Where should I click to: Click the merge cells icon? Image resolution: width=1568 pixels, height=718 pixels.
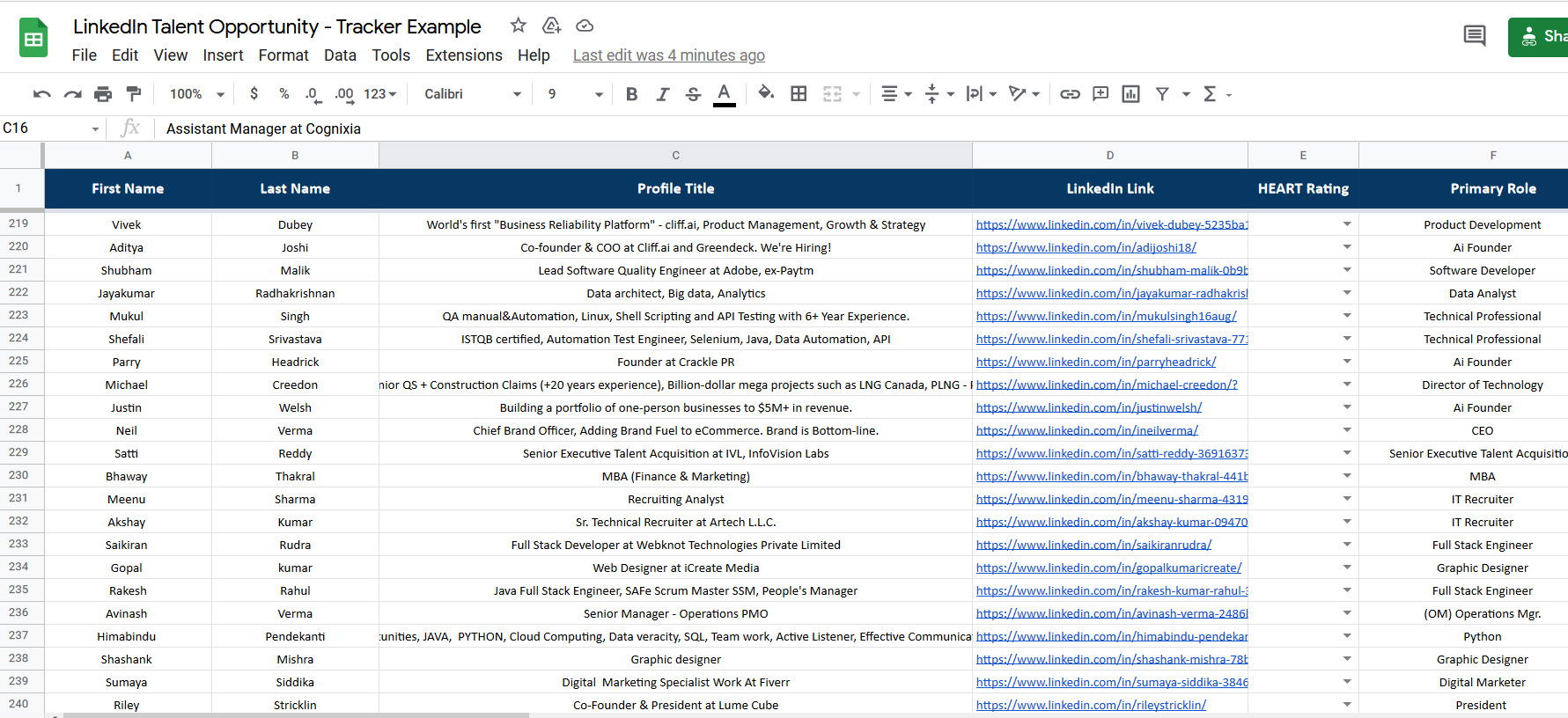tap(832, 94)
